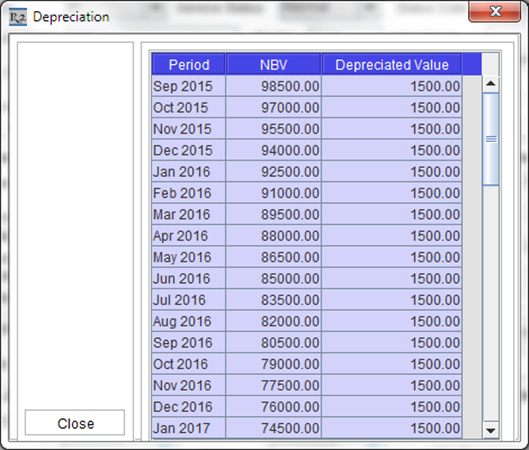Select the NBV column header

273,64
